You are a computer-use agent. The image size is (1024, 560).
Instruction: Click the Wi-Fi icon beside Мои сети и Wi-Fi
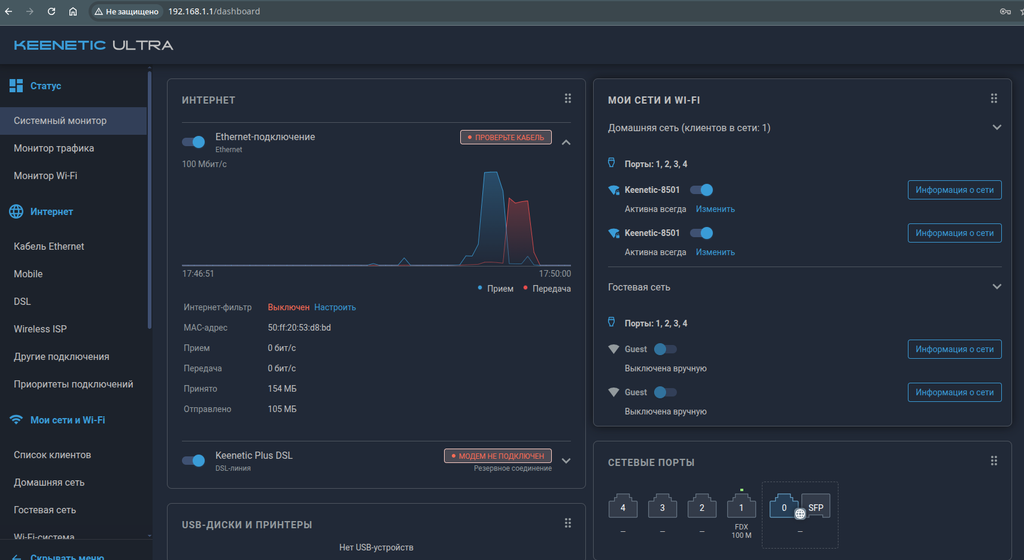(x=16, y=420)
